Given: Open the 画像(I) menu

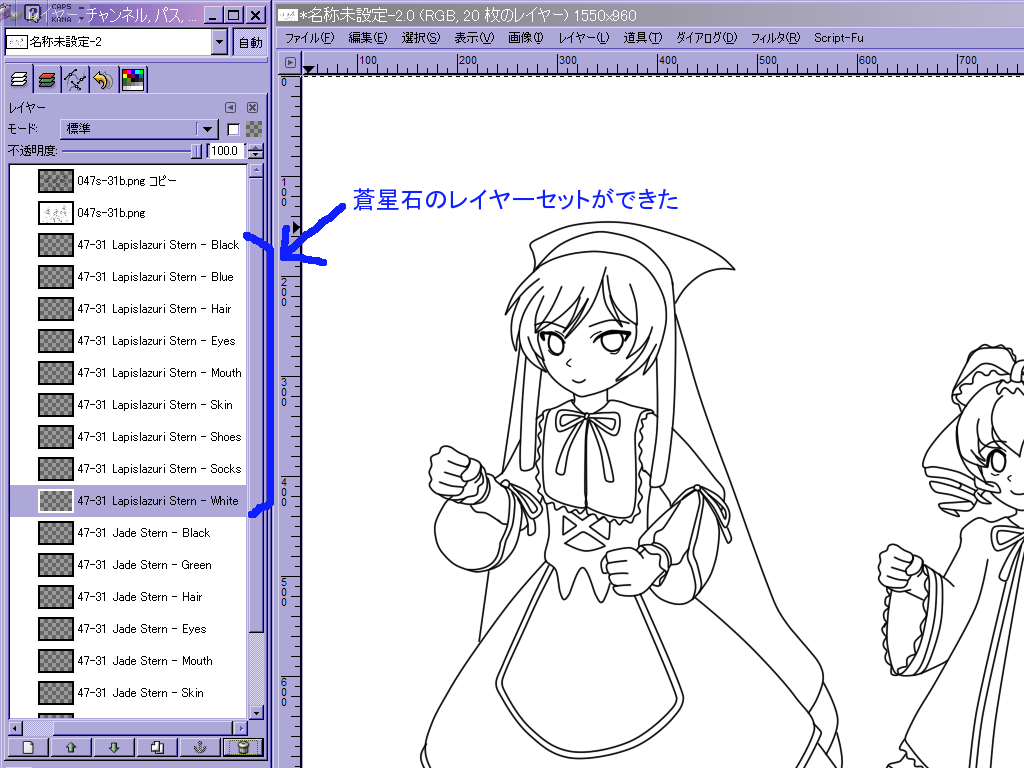Looking at the screenshot, I should click(526, 38).
